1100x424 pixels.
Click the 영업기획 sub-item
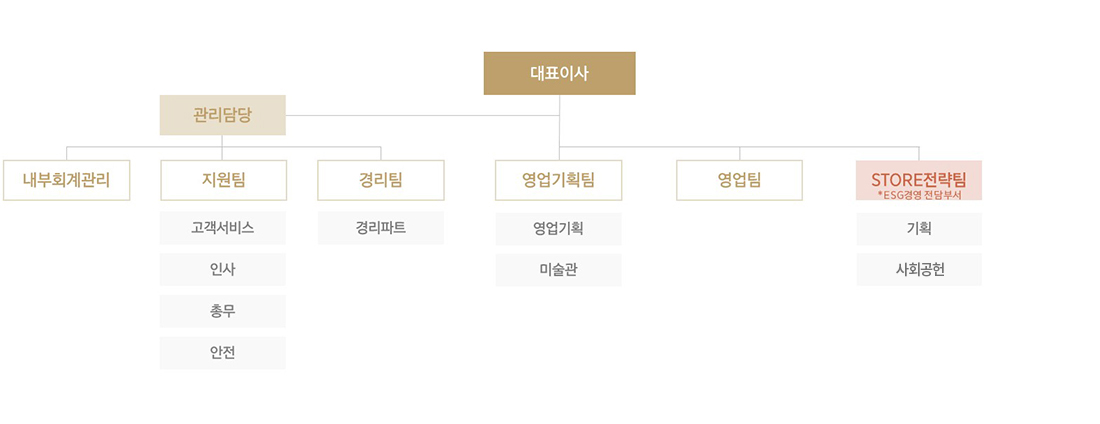click(x=558, y=228)
